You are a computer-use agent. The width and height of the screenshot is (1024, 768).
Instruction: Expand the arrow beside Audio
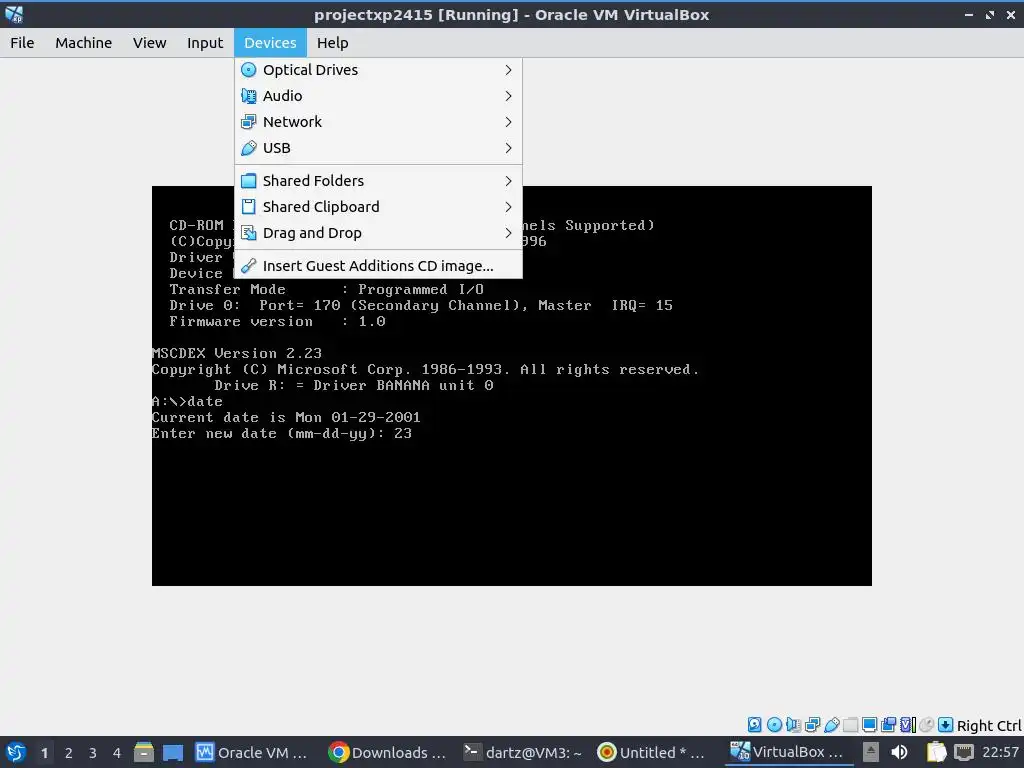(x=508, y=96)
